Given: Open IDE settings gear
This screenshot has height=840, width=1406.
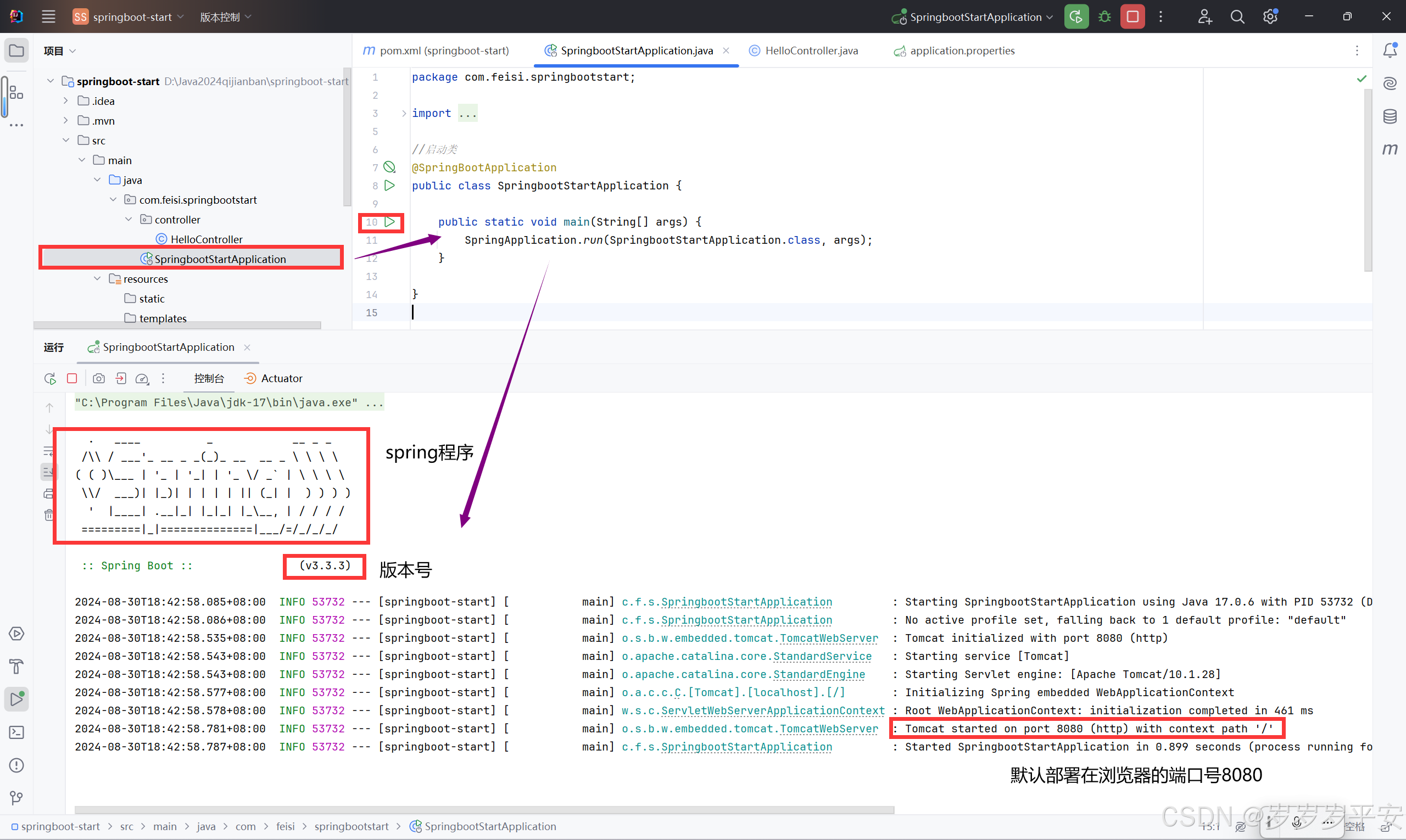Looking at the screenshot, I should [x=1270, y=16].
